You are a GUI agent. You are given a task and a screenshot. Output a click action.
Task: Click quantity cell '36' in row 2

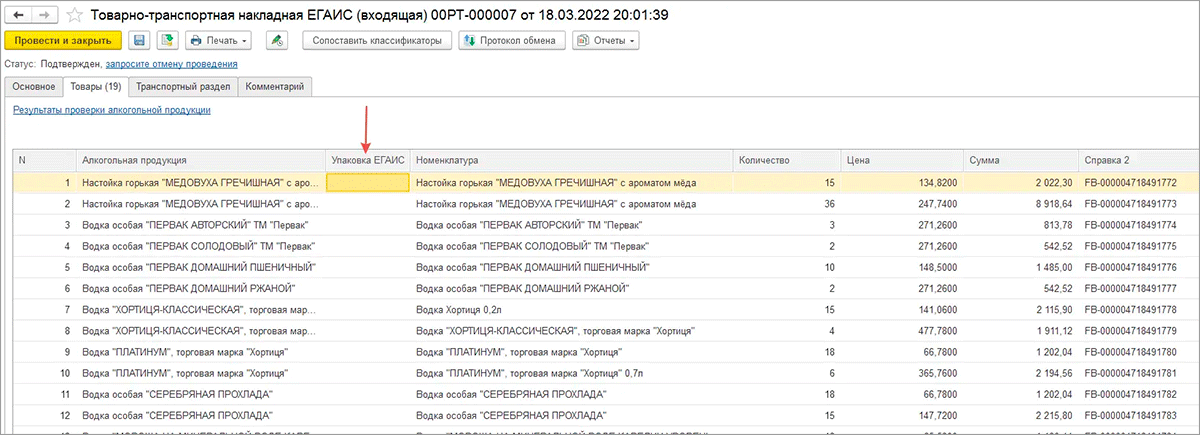(x=786, y=203)
